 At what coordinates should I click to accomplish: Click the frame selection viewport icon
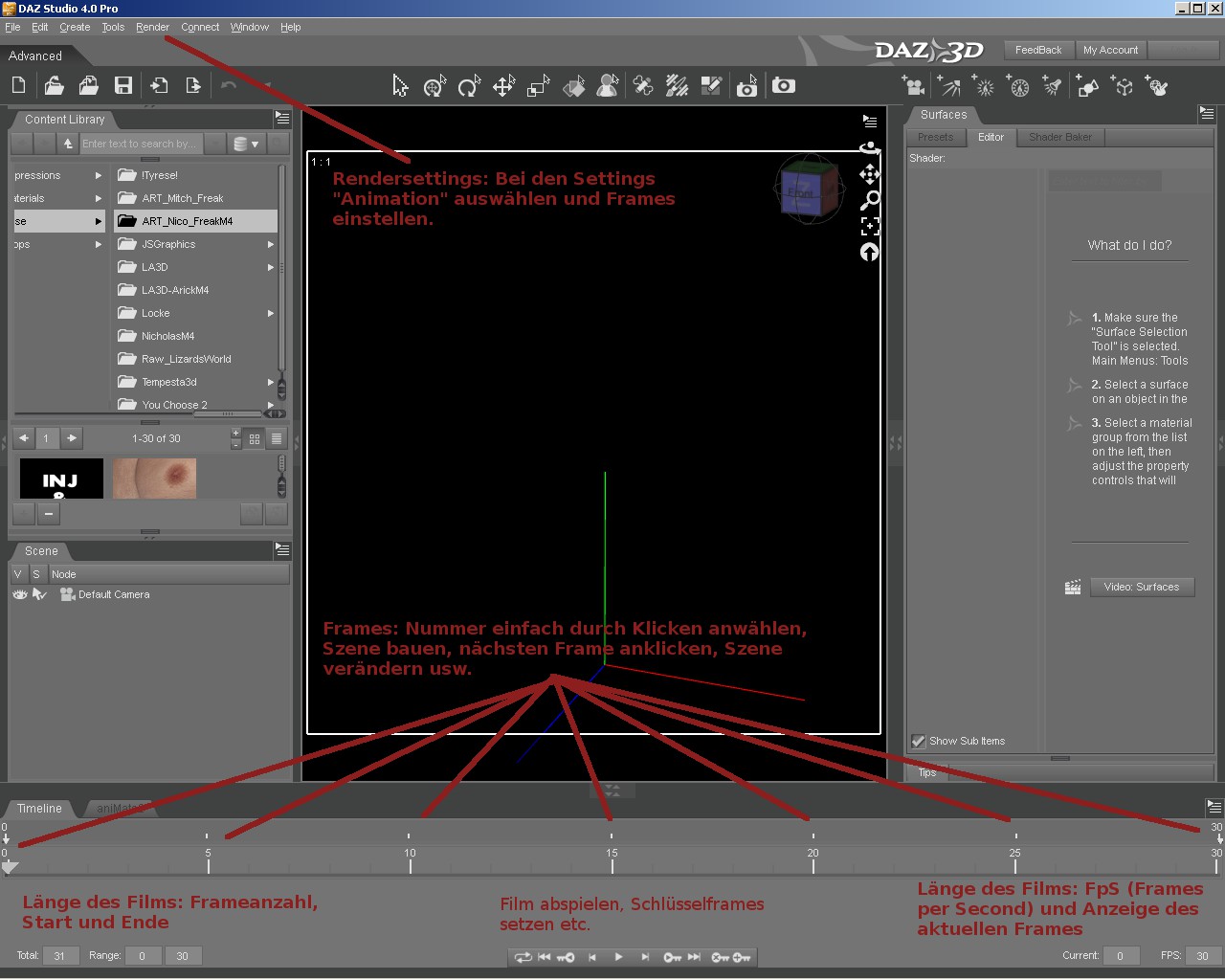pos(870,226)
